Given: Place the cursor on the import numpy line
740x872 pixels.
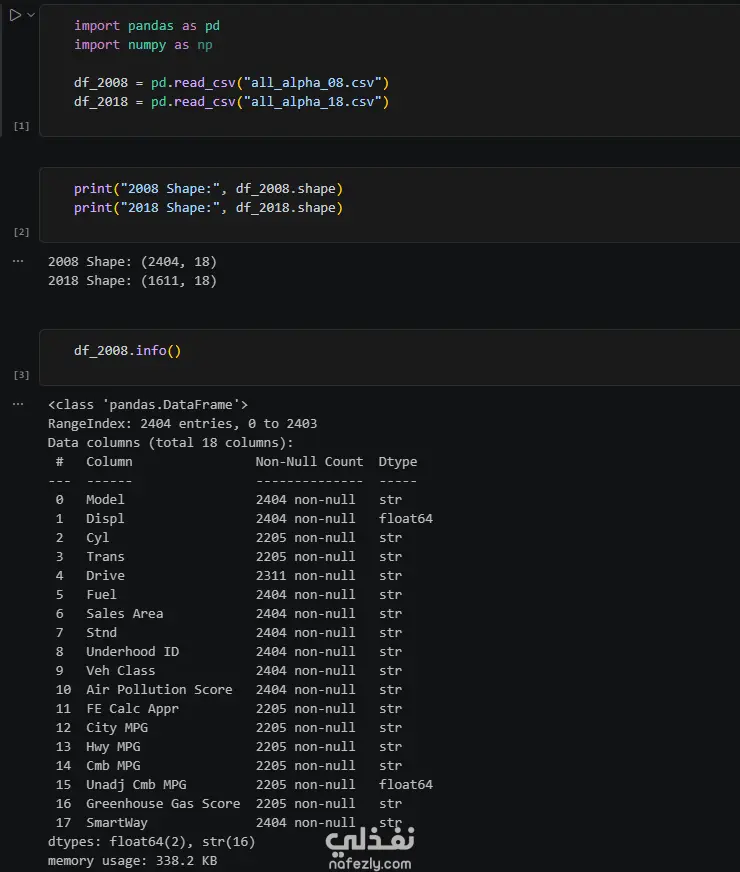Looking at the screenshot, I should pos(143,44).
